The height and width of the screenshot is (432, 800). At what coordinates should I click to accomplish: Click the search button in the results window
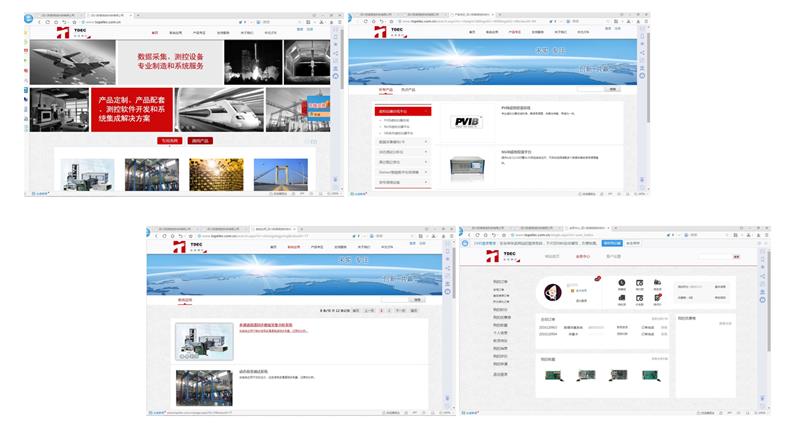[x=417, y=300]
